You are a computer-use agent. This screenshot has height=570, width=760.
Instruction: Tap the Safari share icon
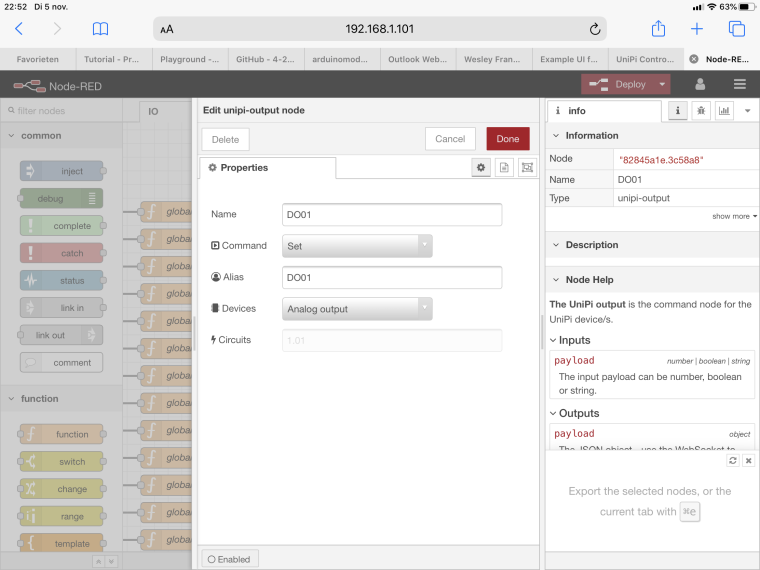pos(658,29)
